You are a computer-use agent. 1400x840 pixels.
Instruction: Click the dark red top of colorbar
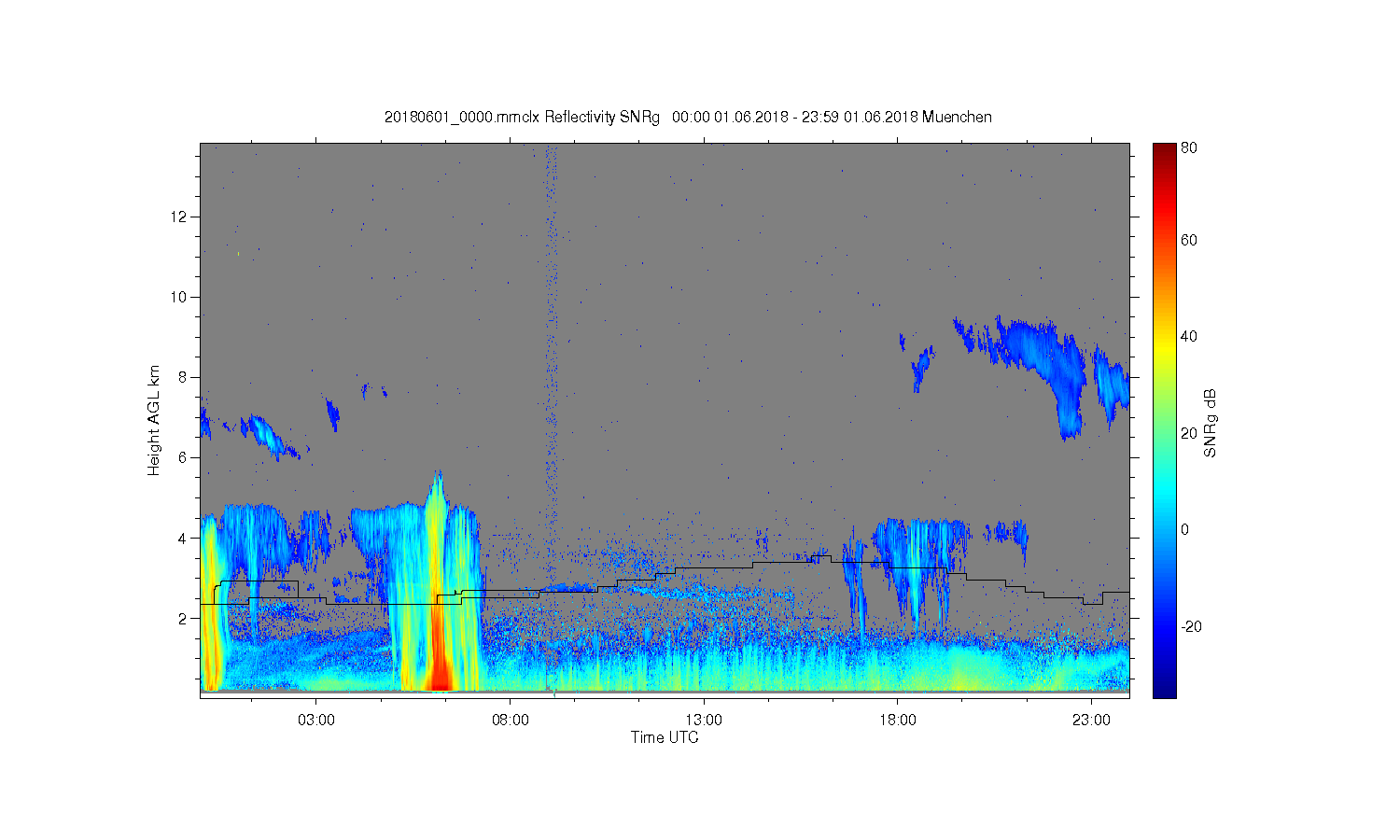1164,151
